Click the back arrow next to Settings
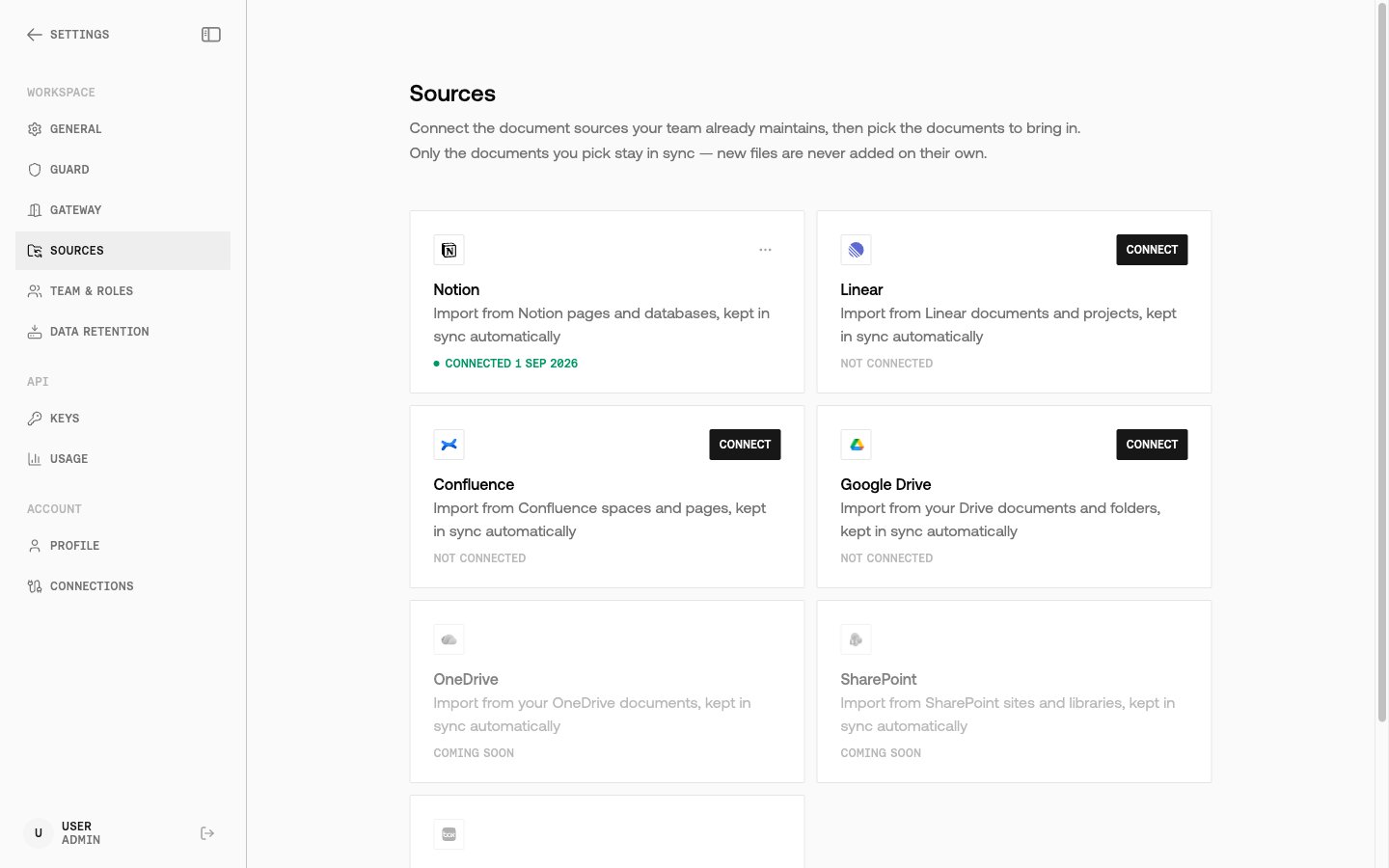Screen dimensions: 1389x868 click(35, 35)
